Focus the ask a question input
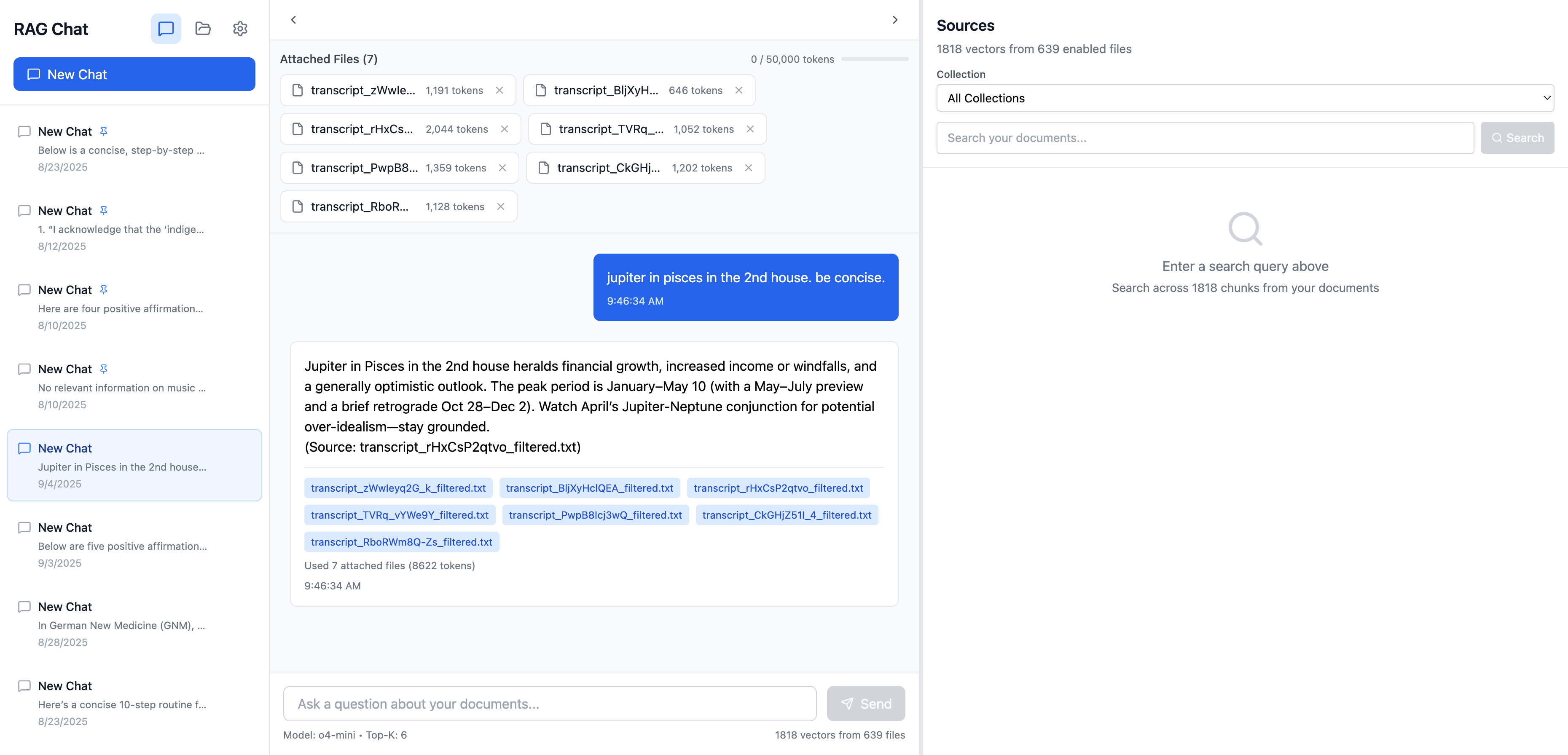The height and width of the screenshot is (755, 1568). pyautogui.click(x=549, y=703)
